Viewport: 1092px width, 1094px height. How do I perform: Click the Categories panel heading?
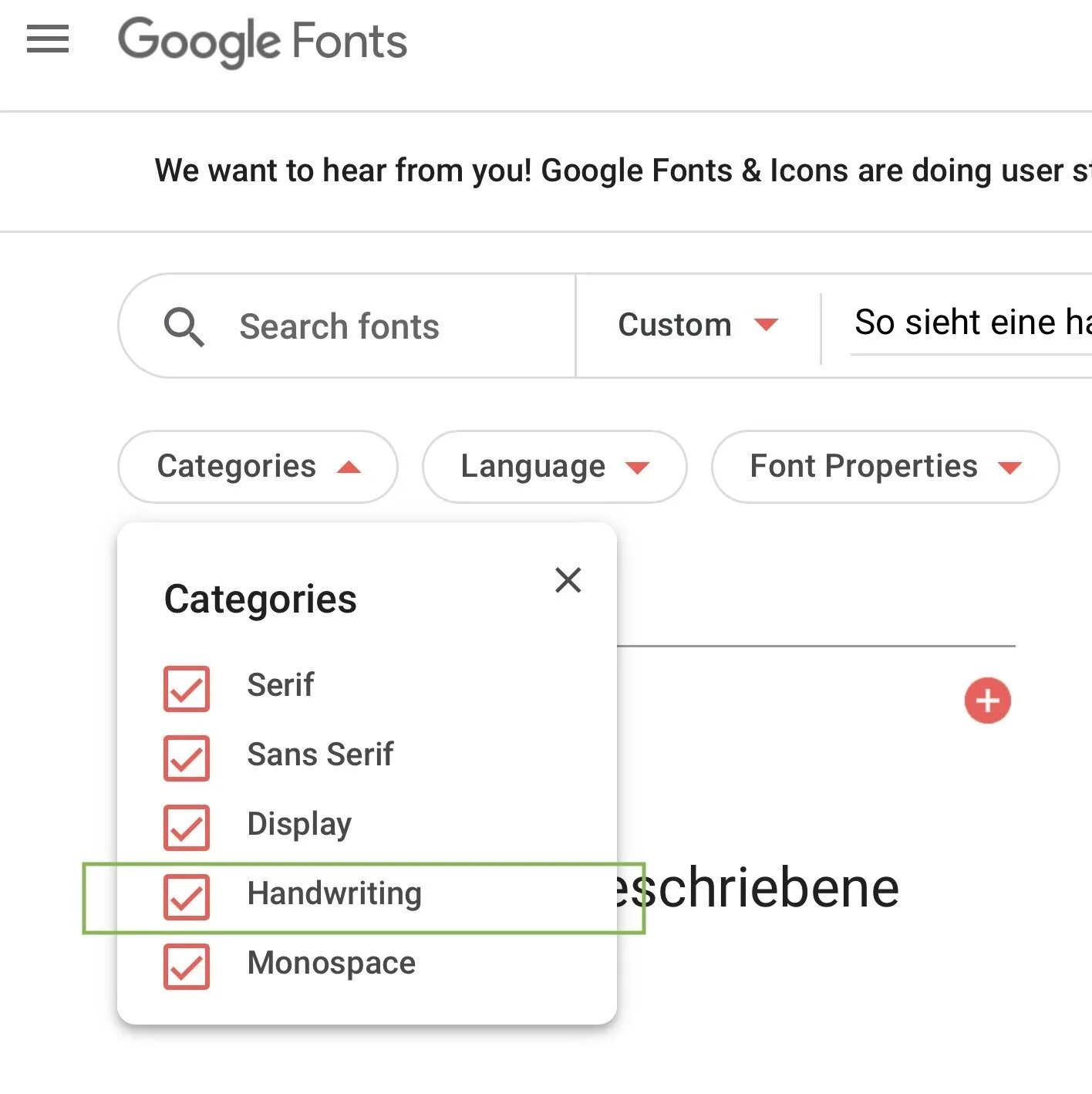point(261,599)
